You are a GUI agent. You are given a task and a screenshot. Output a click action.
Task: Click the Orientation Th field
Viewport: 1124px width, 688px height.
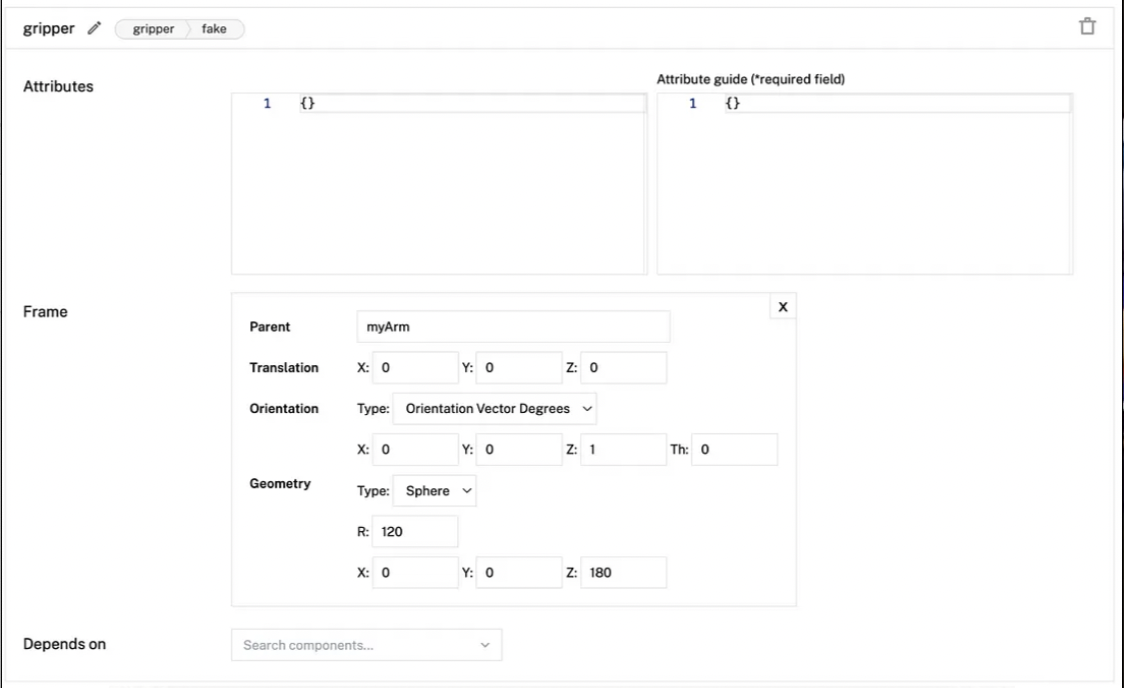pyautogui.click(x=734, y=450)
